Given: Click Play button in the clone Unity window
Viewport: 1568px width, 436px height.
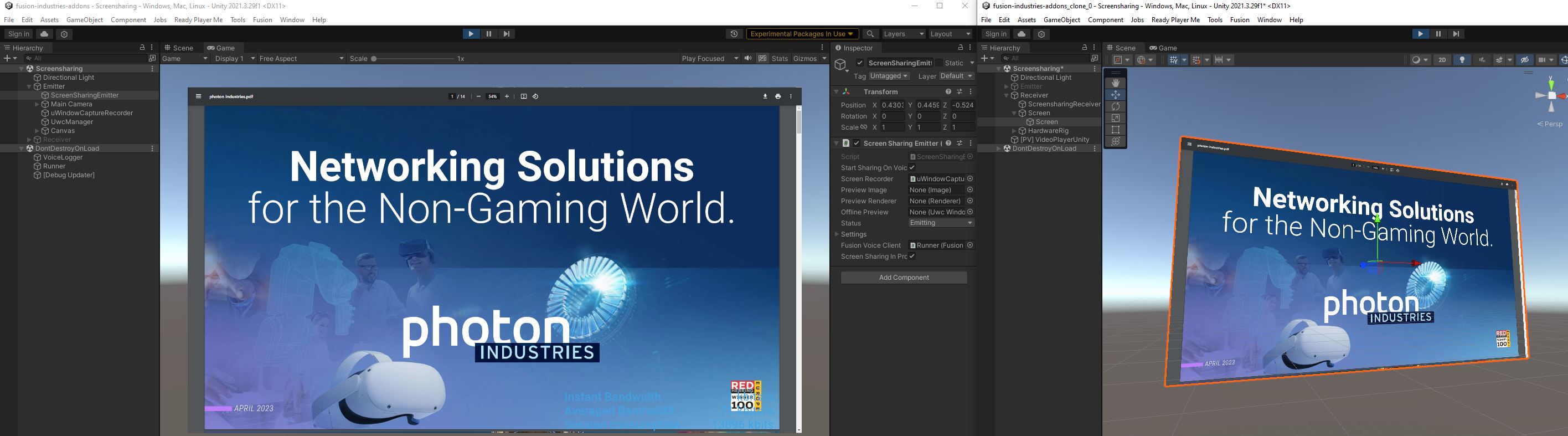Looking at the screenshot, I should [1420, 34].
